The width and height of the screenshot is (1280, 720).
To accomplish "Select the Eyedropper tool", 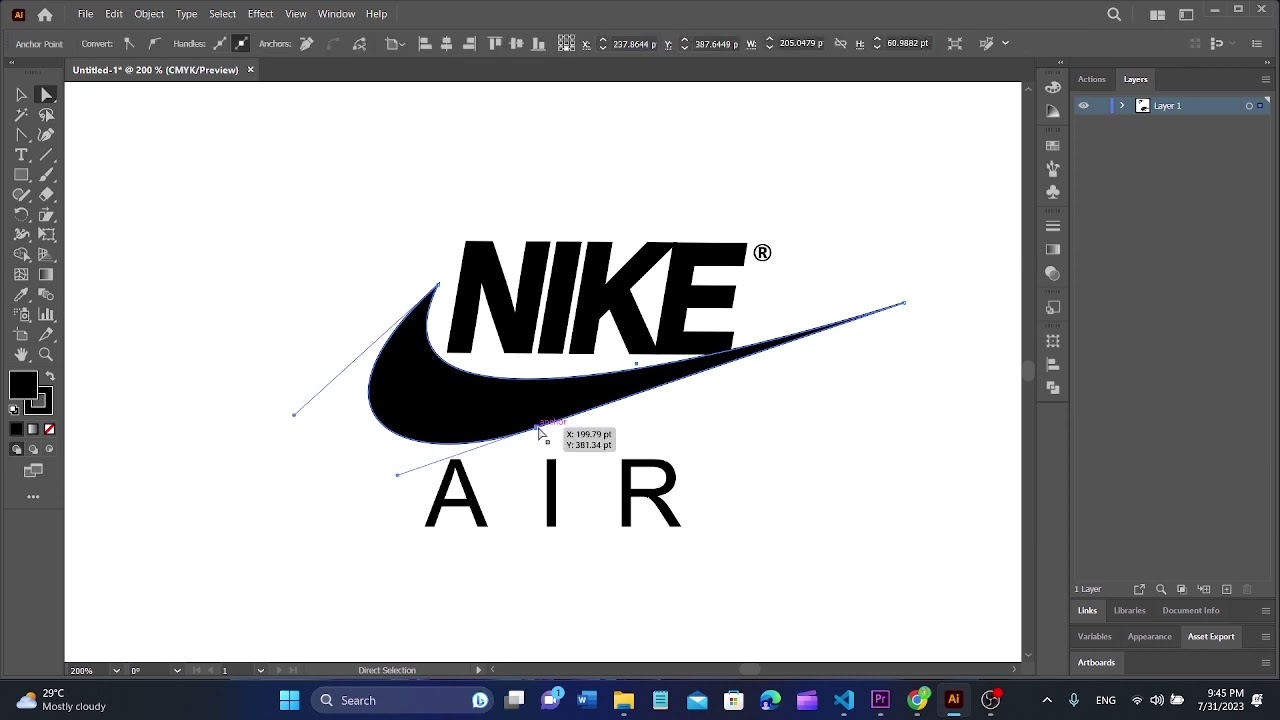I will point(21,295).
